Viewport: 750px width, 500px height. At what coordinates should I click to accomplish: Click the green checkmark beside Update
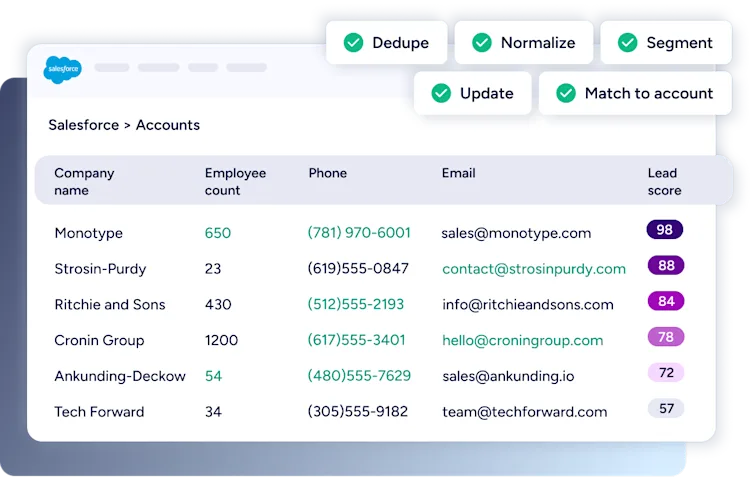pyautogui.click(x=441, y=93)
